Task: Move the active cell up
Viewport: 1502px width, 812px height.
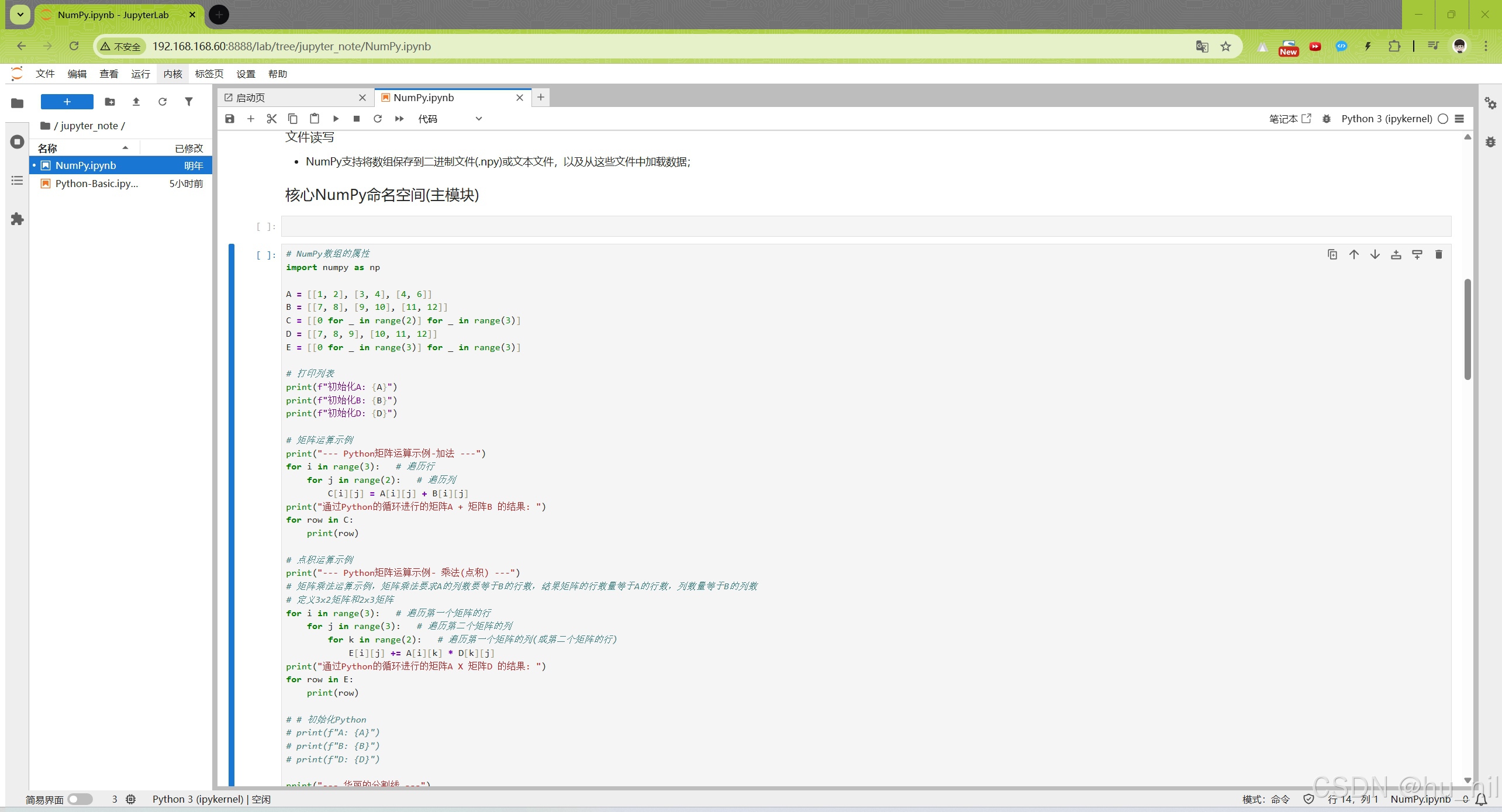Action: pos(1354,254)
